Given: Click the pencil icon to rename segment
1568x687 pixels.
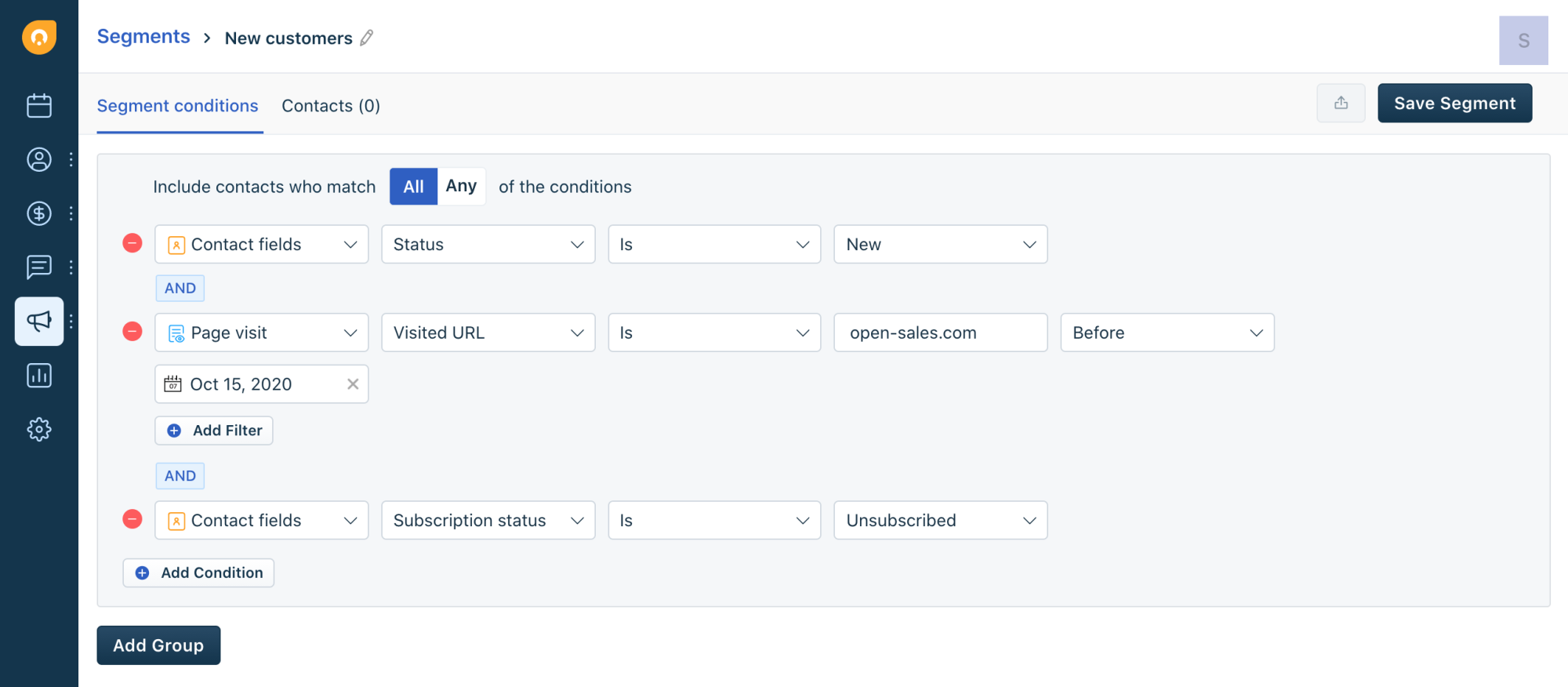Looking at the screenshot, I should [367, 38].
